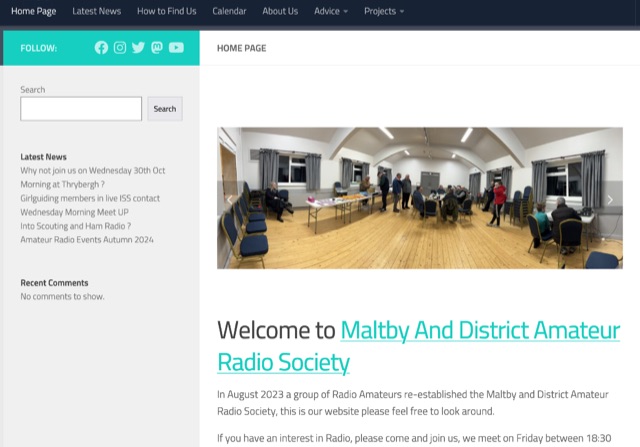Click the Search button
640x447 pixels.
[165, 109]
